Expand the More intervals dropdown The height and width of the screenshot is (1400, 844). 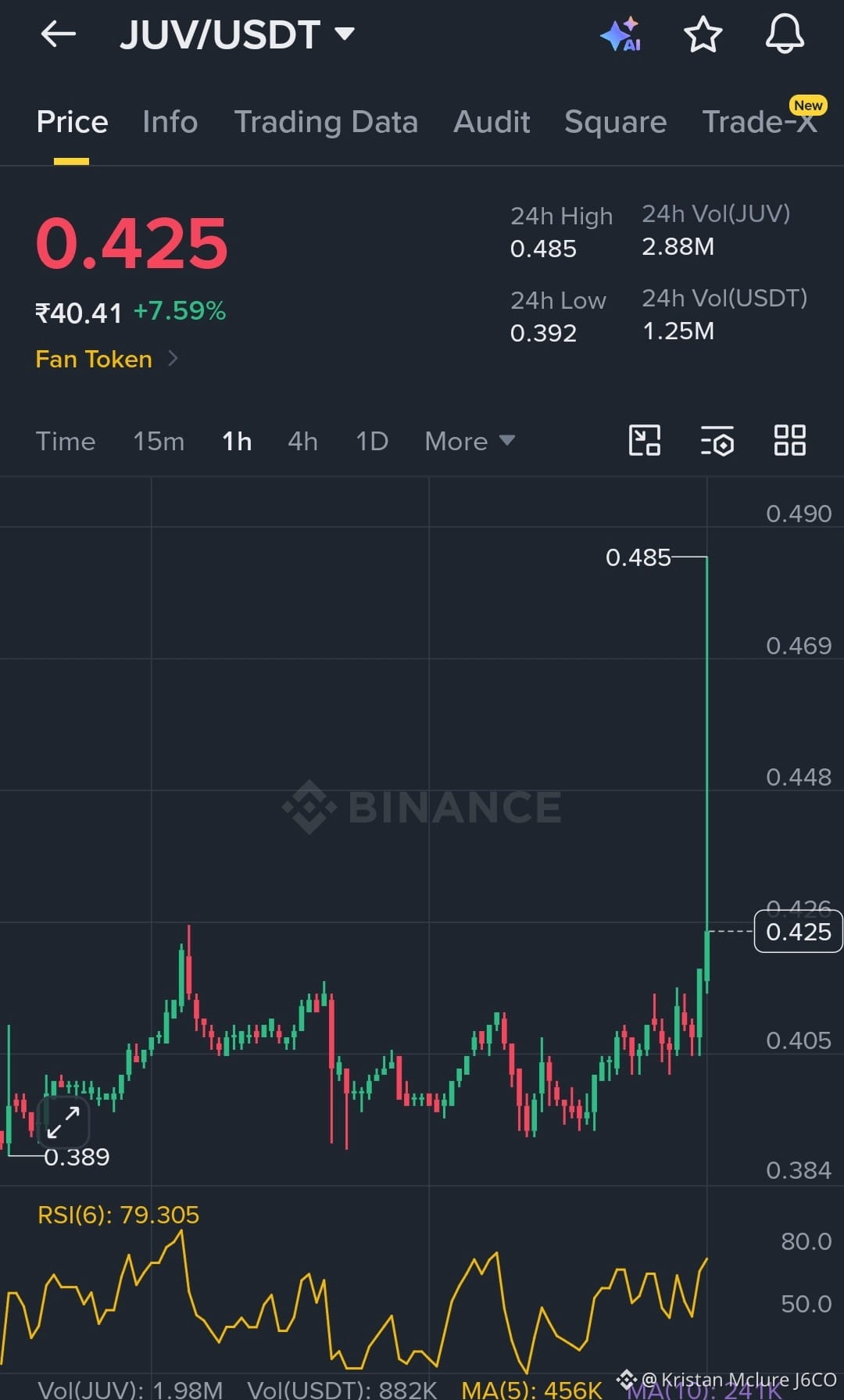tap(469, 441)
